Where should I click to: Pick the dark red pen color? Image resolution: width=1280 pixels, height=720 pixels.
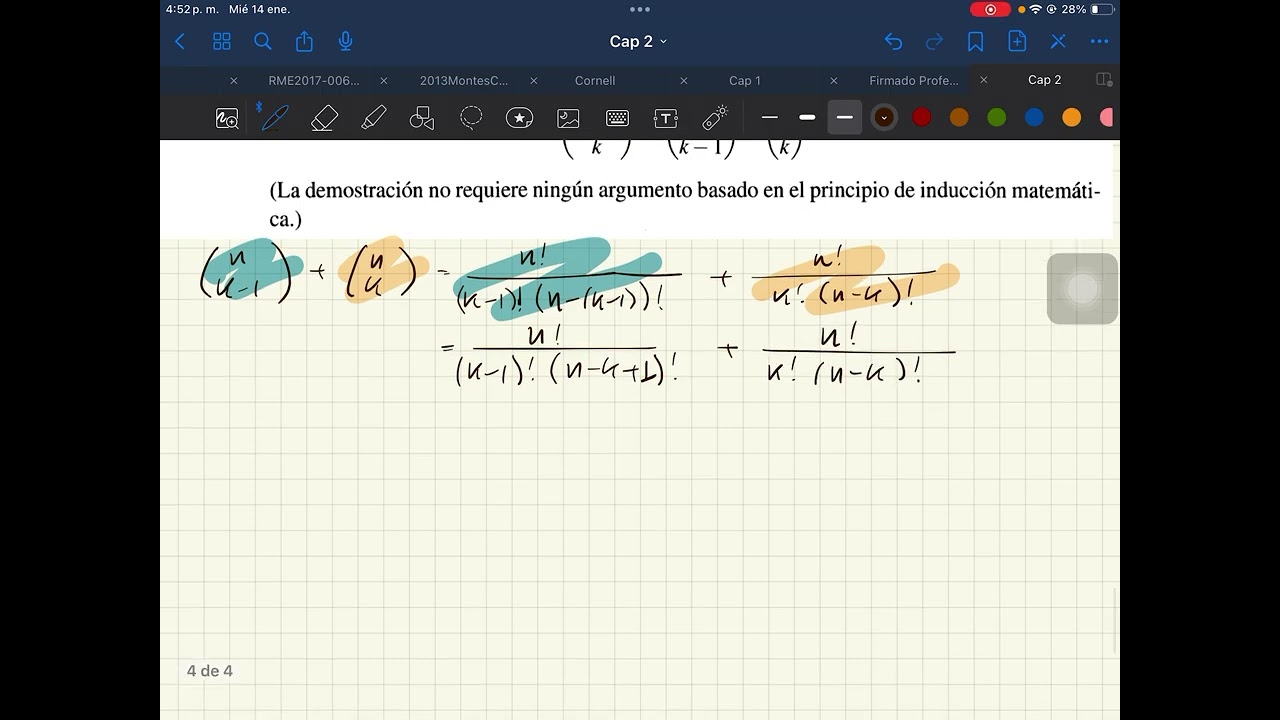(x=922, y=118)
